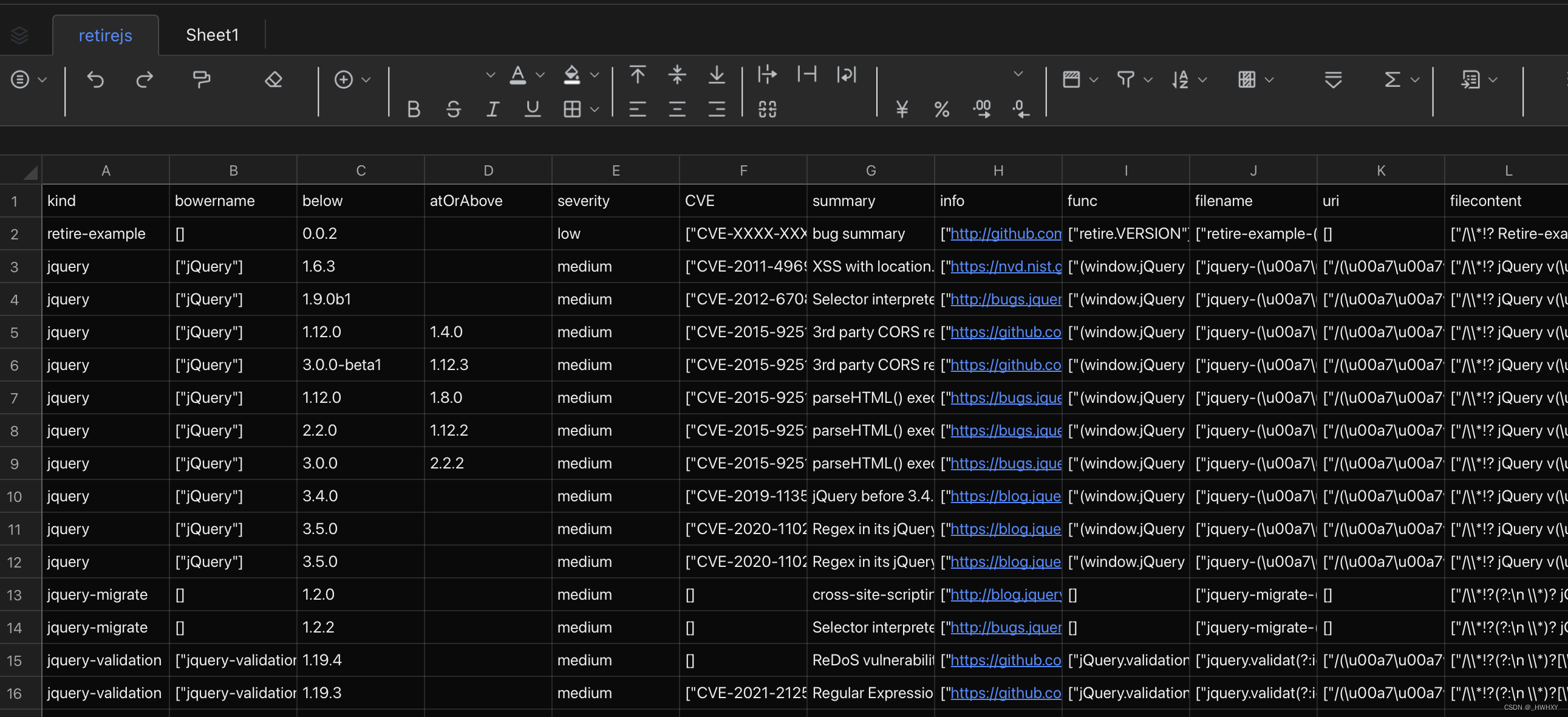Switch to the retirejs tab
Viewport: 1568px width, 717px height.
(x=105, y=35)
